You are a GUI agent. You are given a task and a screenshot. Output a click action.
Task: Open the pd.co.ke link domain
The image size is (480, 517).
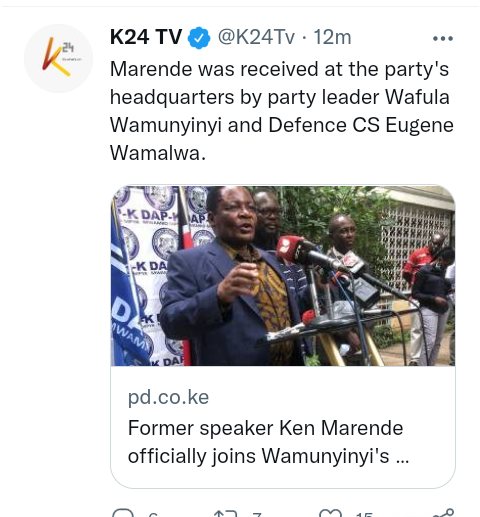pos(168,397)
